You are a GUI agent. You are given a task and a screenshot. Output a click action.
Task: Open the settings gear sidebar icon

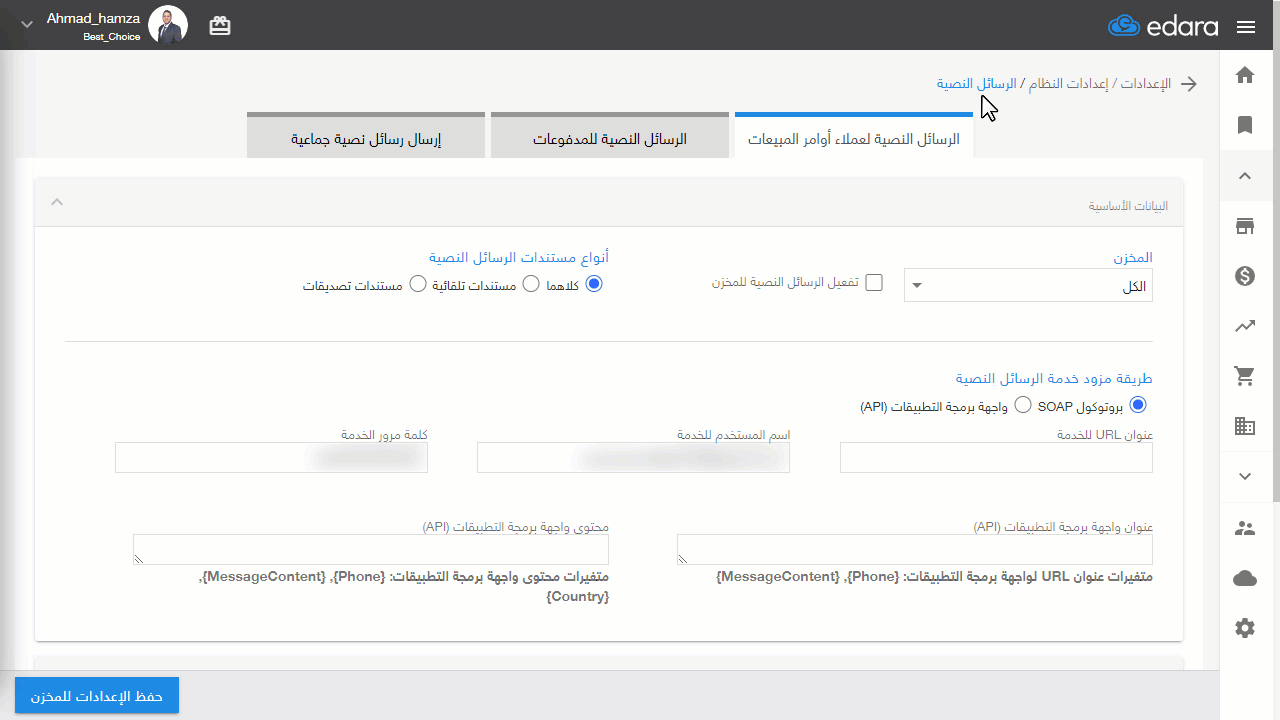(1245, 628)
